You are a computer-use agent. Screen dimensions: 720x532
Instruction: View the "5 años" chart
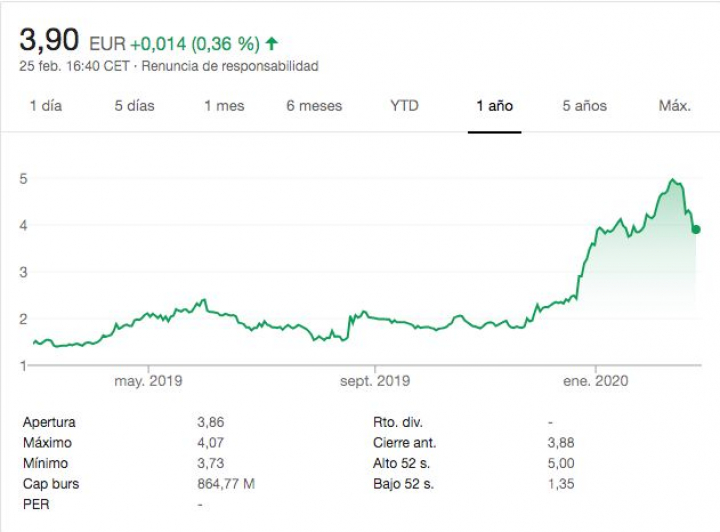(x=584, y=106)
